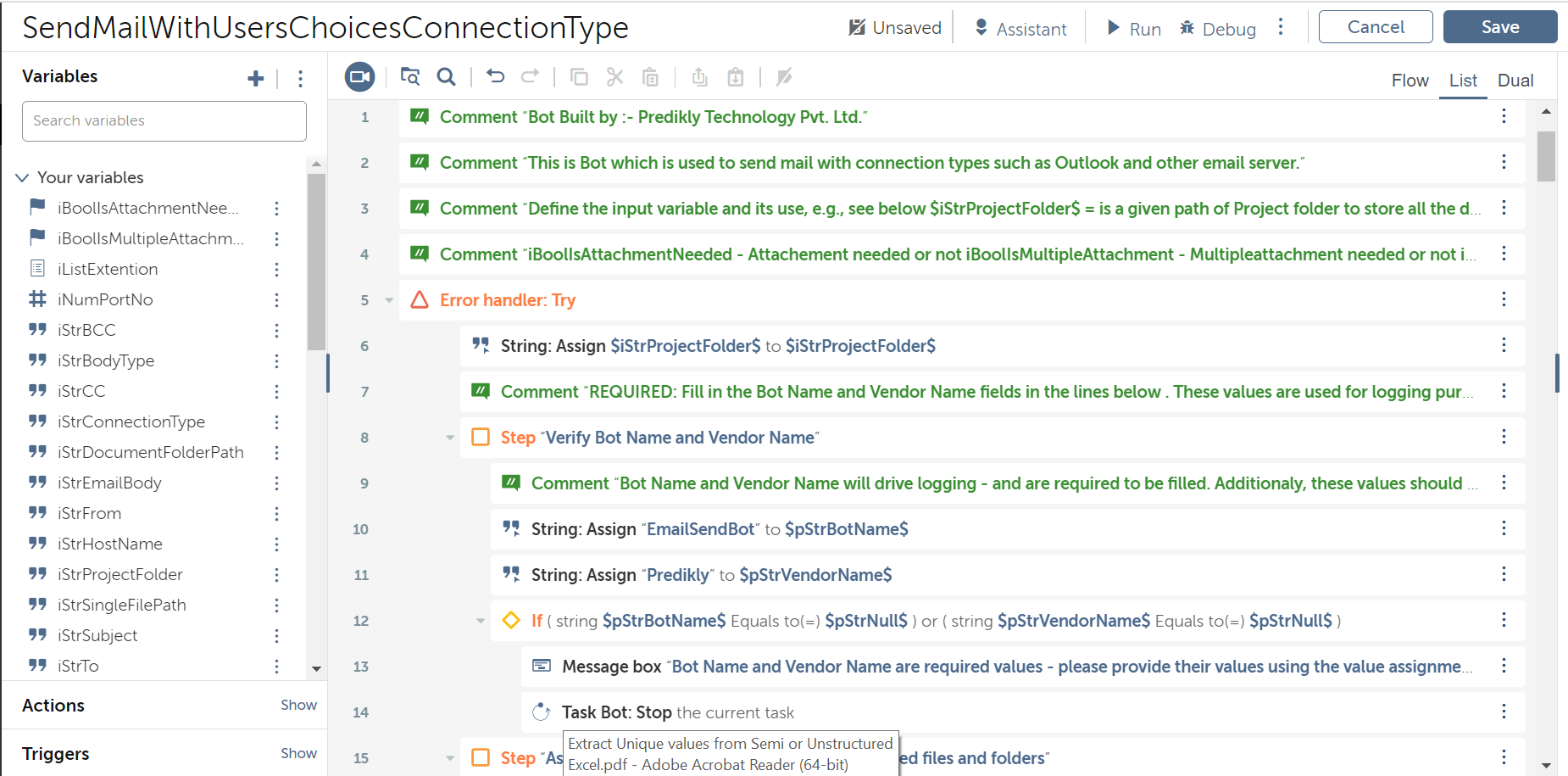Click the Unsaved status indicator
This screenshot has height=776, width=1568.
click(x=895, y=28)
